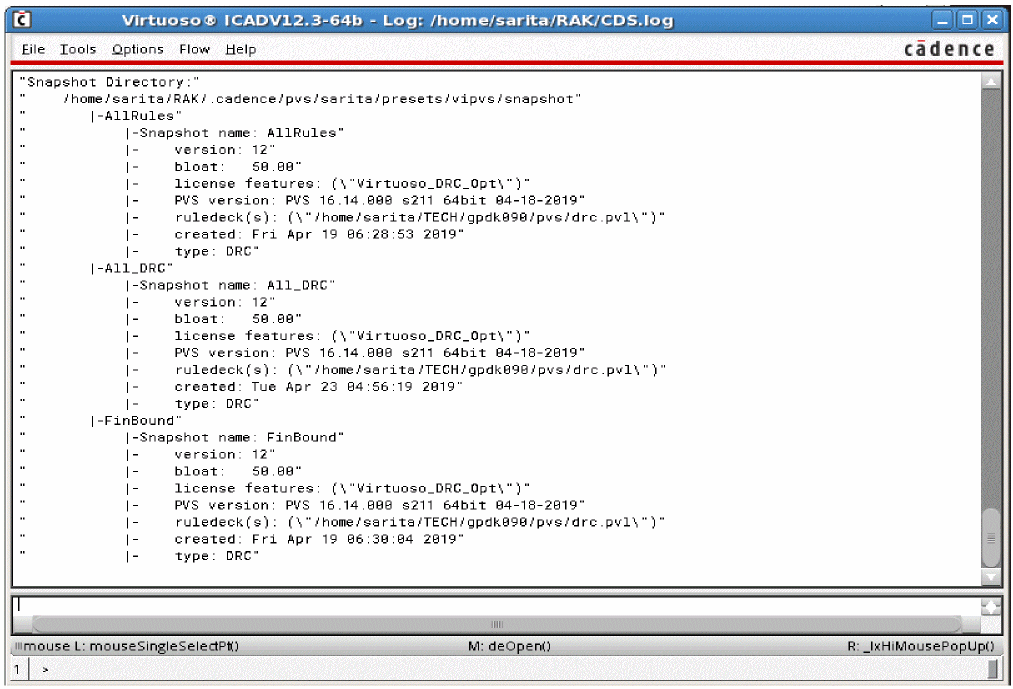Click the "Snapshot Directory:" line
Viewport: 1013px width, 689px height.
(109, 82)
